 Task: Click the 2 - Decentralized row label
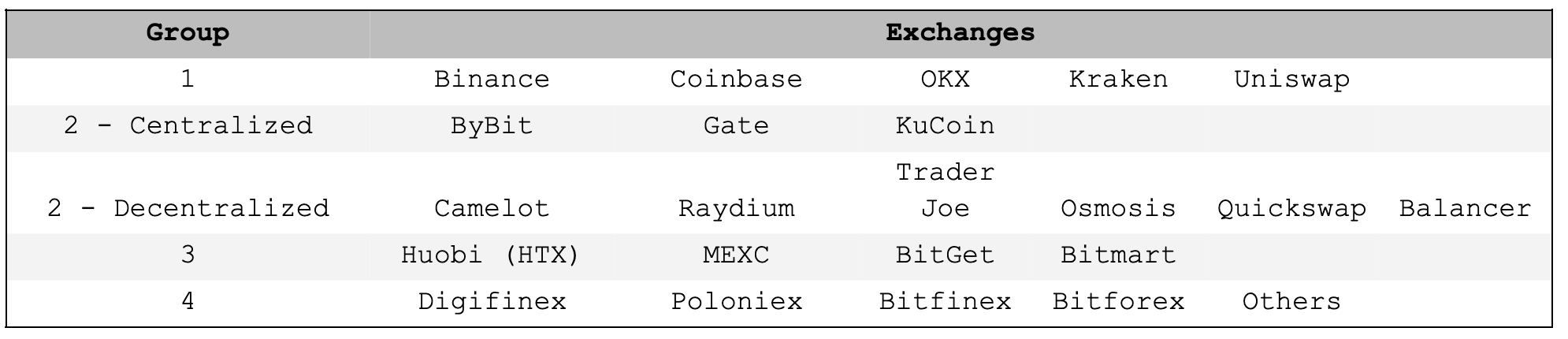(188, 209)
